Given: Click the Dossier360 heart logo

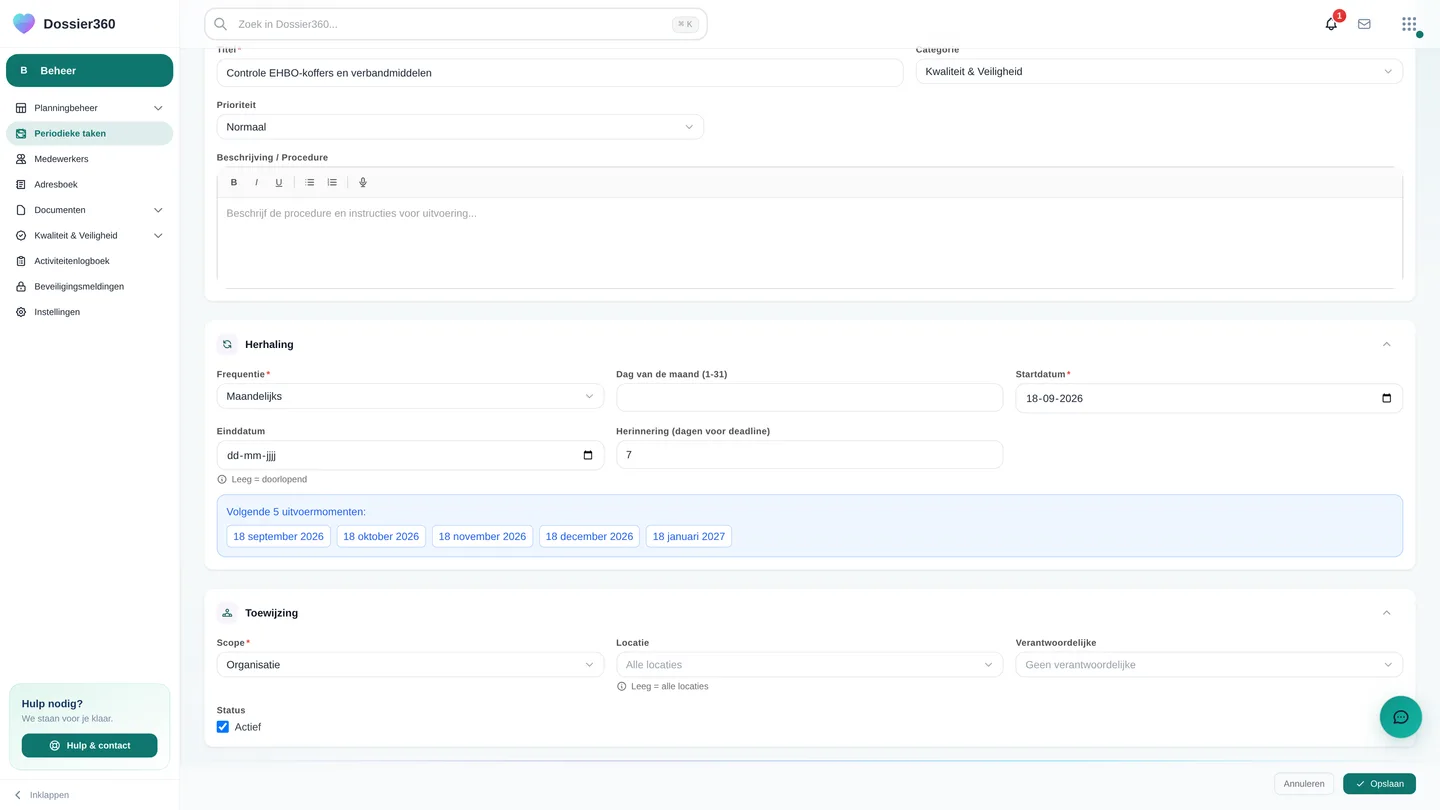Looking at the screenshot, I should tap(24, 24).
